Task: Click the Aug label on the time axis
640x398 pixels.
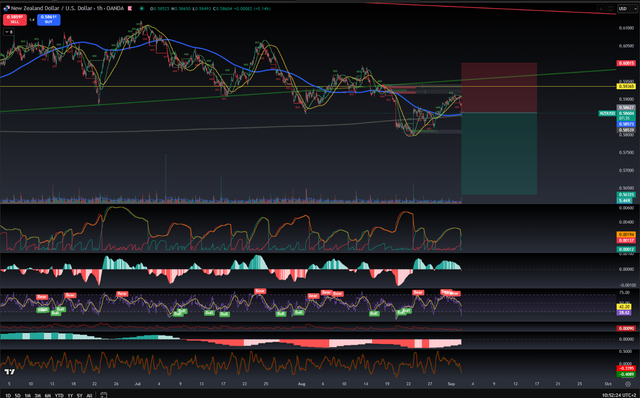Action: (302, 384)
